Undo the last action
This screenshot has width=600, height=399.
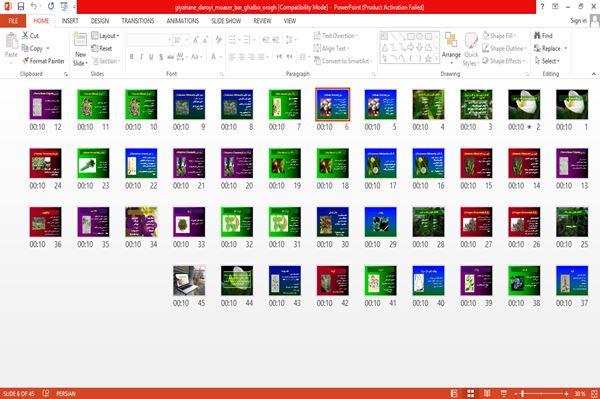34,6
